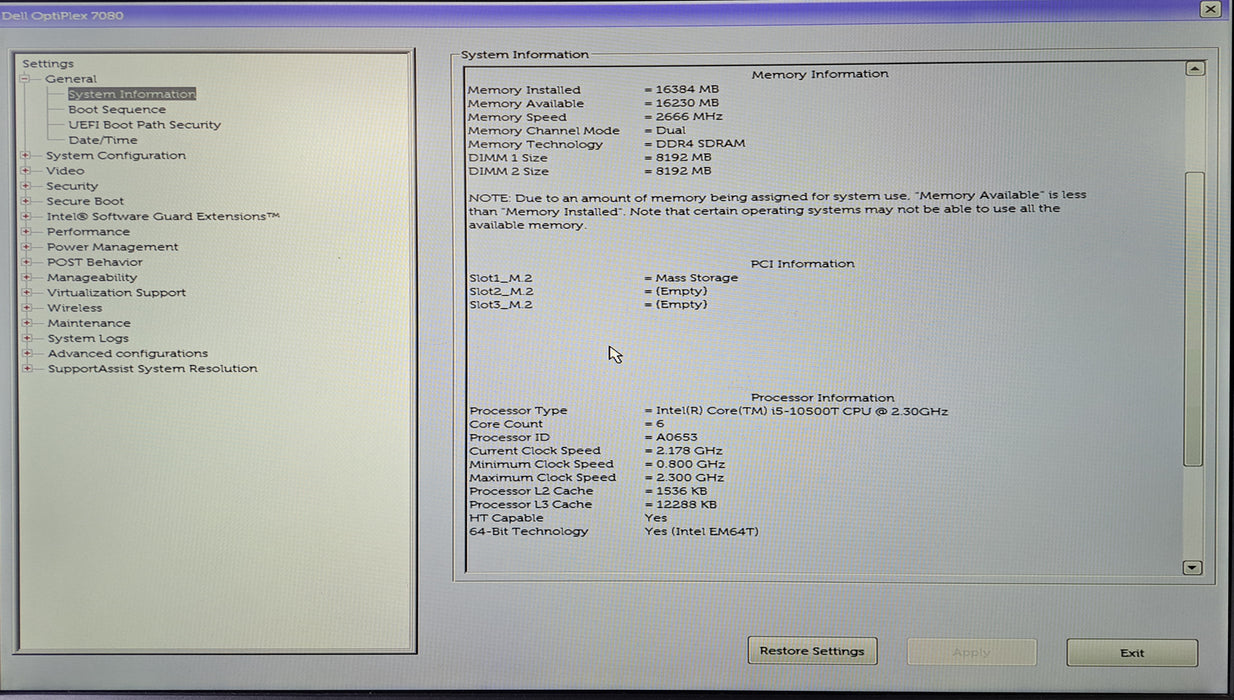Select System Information in the settings tree
This screenshot has height=700, width=1234.
[x=132, y=94]
